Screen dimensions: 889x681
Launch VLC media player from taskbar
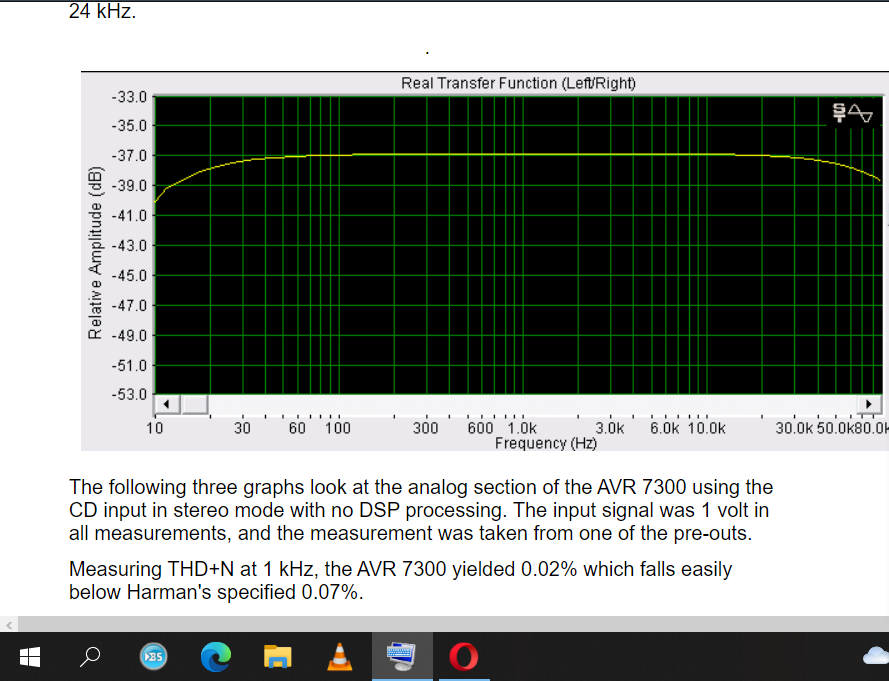(x=339, y=657)
